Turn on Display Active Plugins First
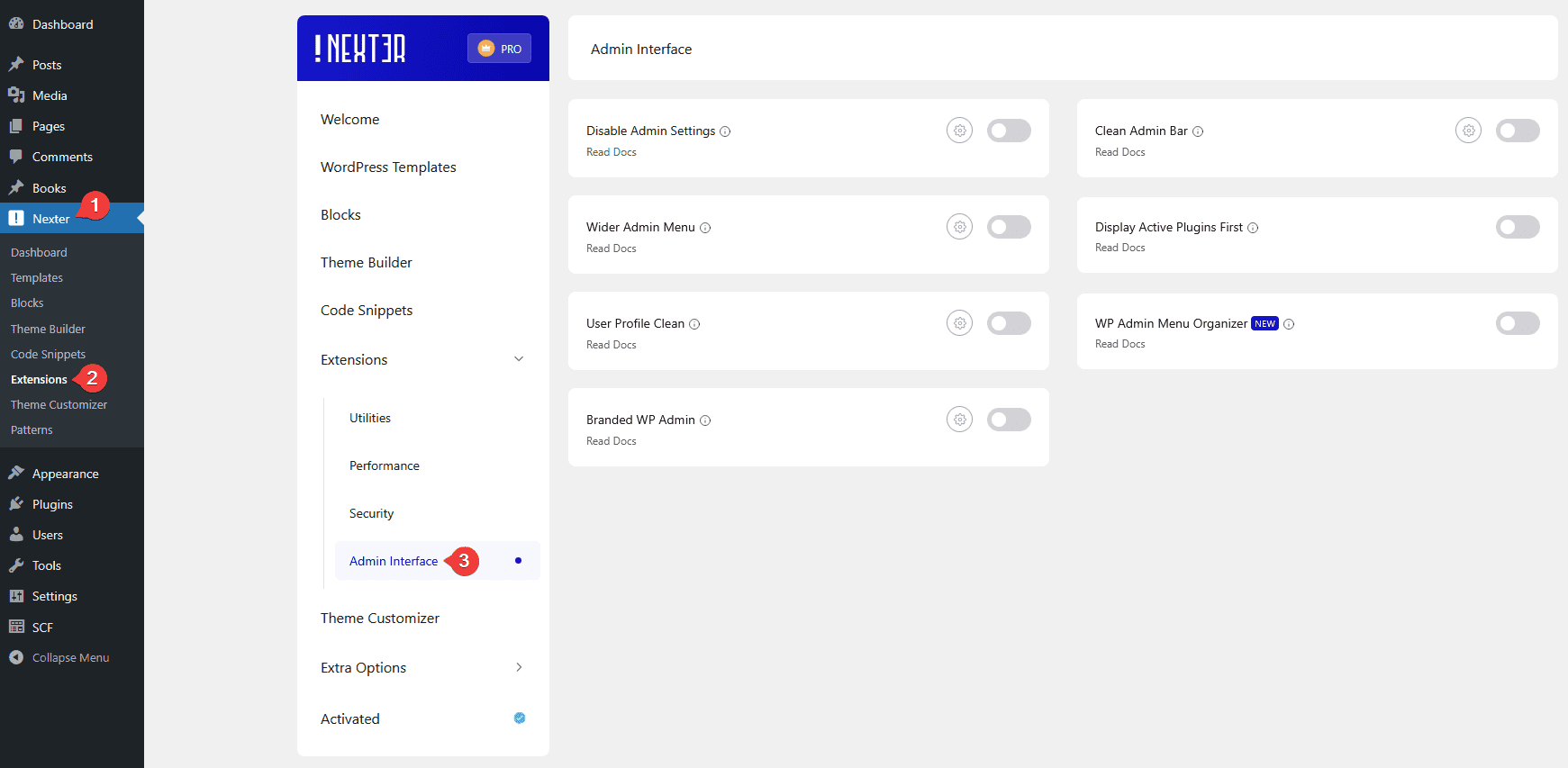 click(x=1518, y=227)
